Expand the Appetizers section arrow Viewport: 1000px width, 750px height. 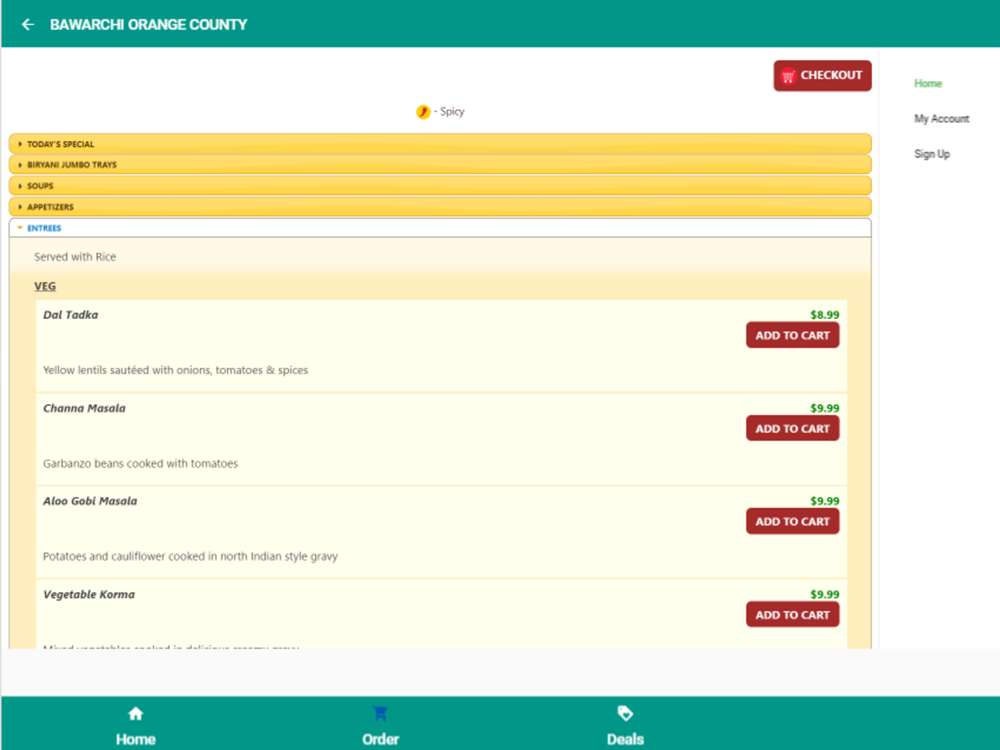point(20,207)
